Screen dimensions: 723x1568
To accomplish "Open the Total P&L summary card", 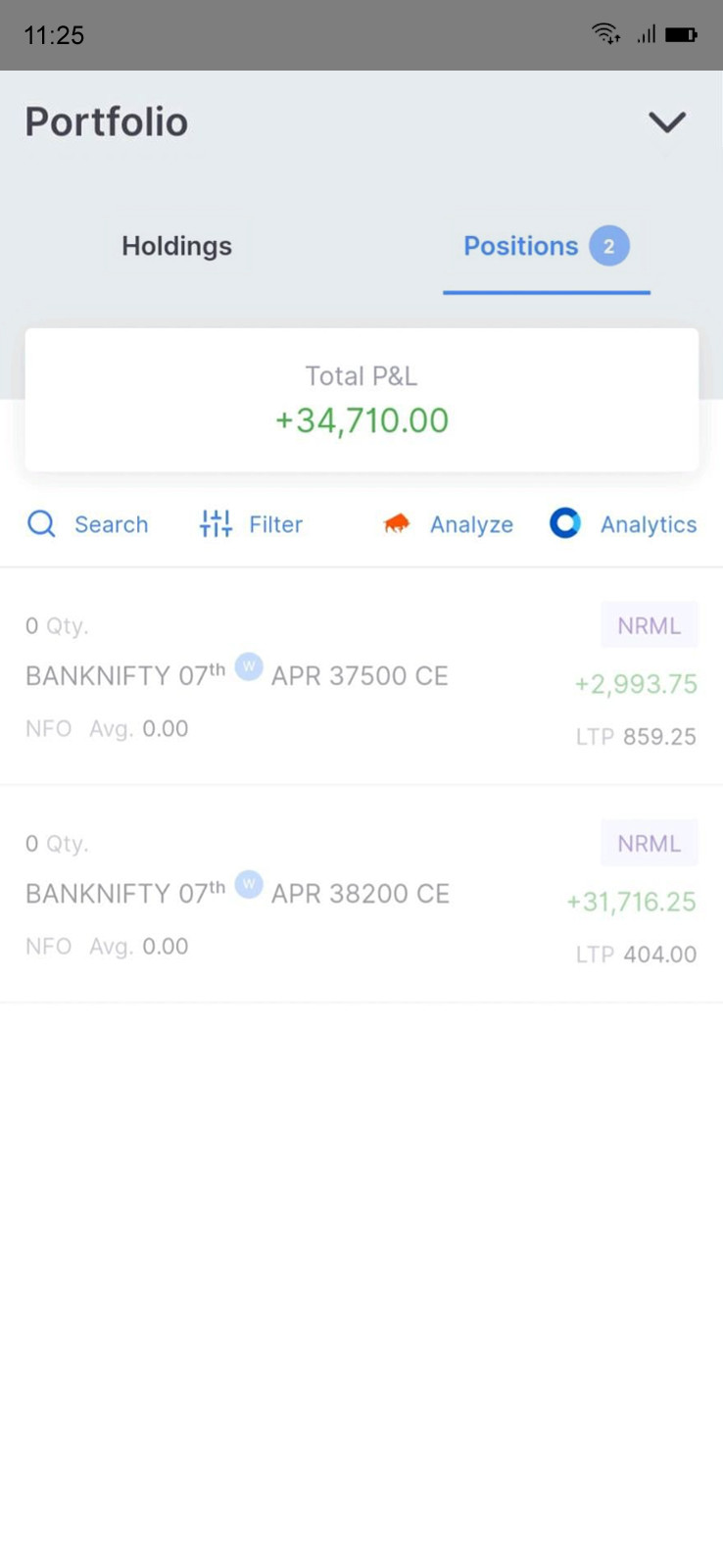I will [x=361, y=400].
